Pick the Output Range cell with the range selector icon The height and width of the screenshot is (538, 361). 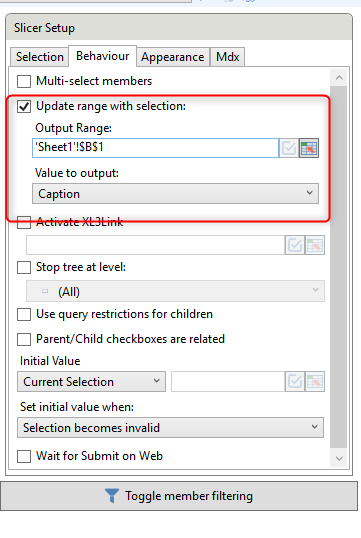(x=309, y=148)
